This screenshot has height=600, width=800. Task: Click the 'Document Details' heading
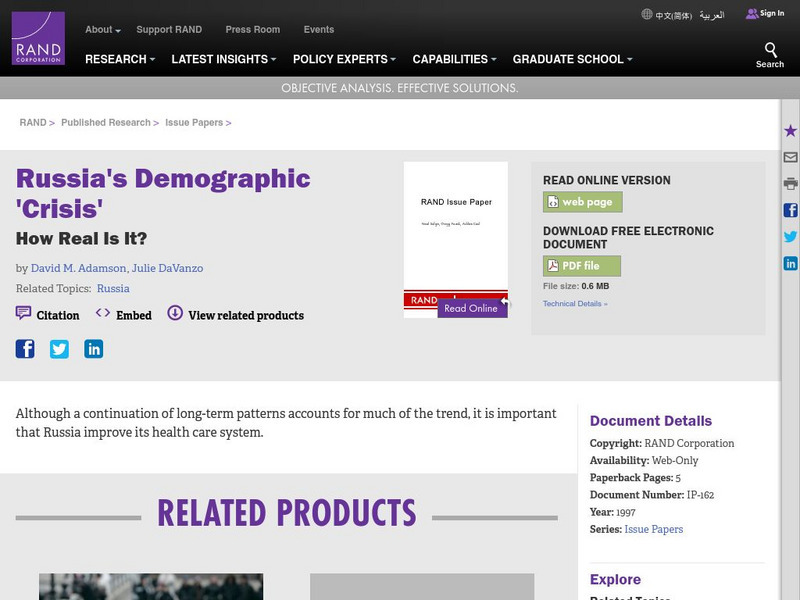651,421
